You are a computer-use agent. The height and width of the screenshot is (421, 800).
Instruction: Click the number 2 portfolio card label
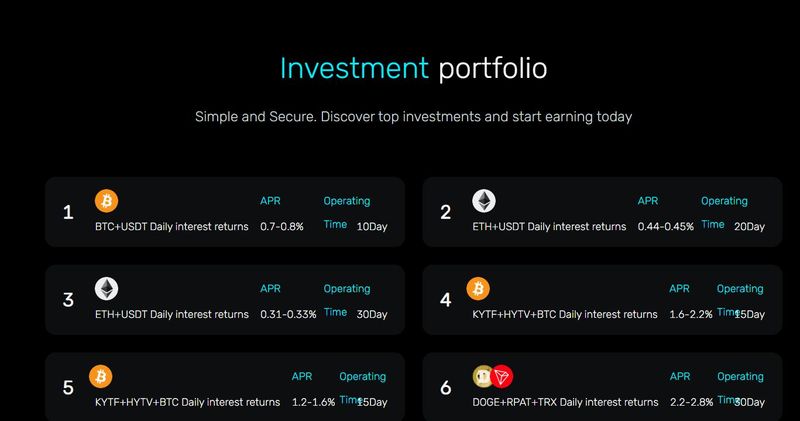[446, 212]
